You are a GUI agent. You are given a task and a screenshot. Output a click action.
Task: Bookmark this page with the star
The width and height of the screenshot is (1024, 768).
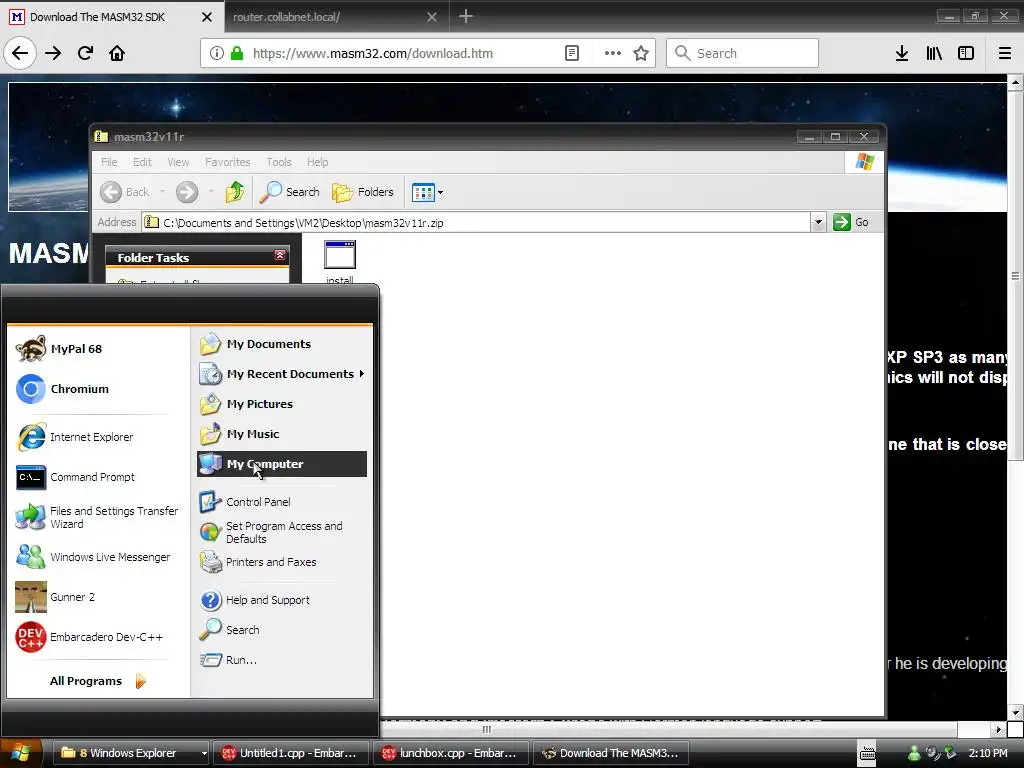[x=641, y=53]
